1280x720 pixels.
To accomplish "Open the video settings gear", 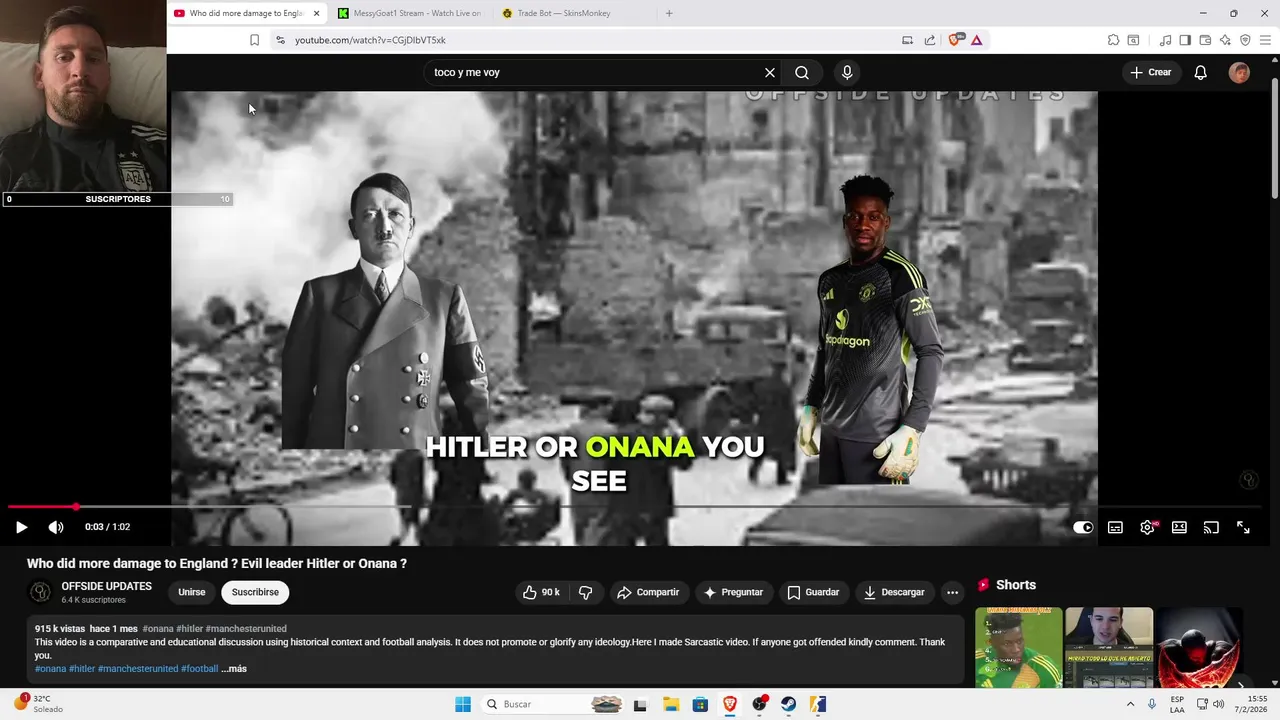I will point(1147,527).
